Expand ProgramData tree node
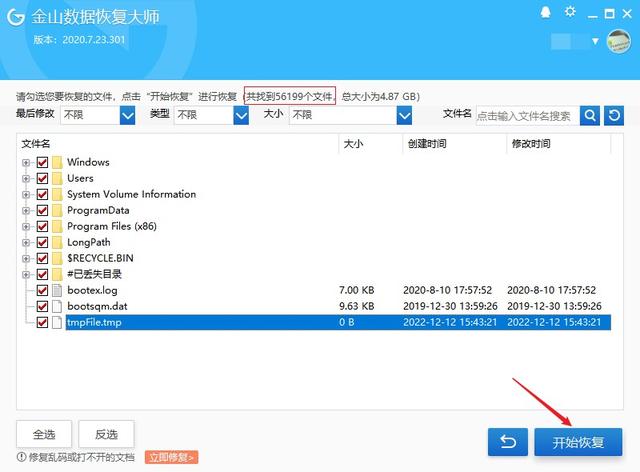 (x=26, y=211)
